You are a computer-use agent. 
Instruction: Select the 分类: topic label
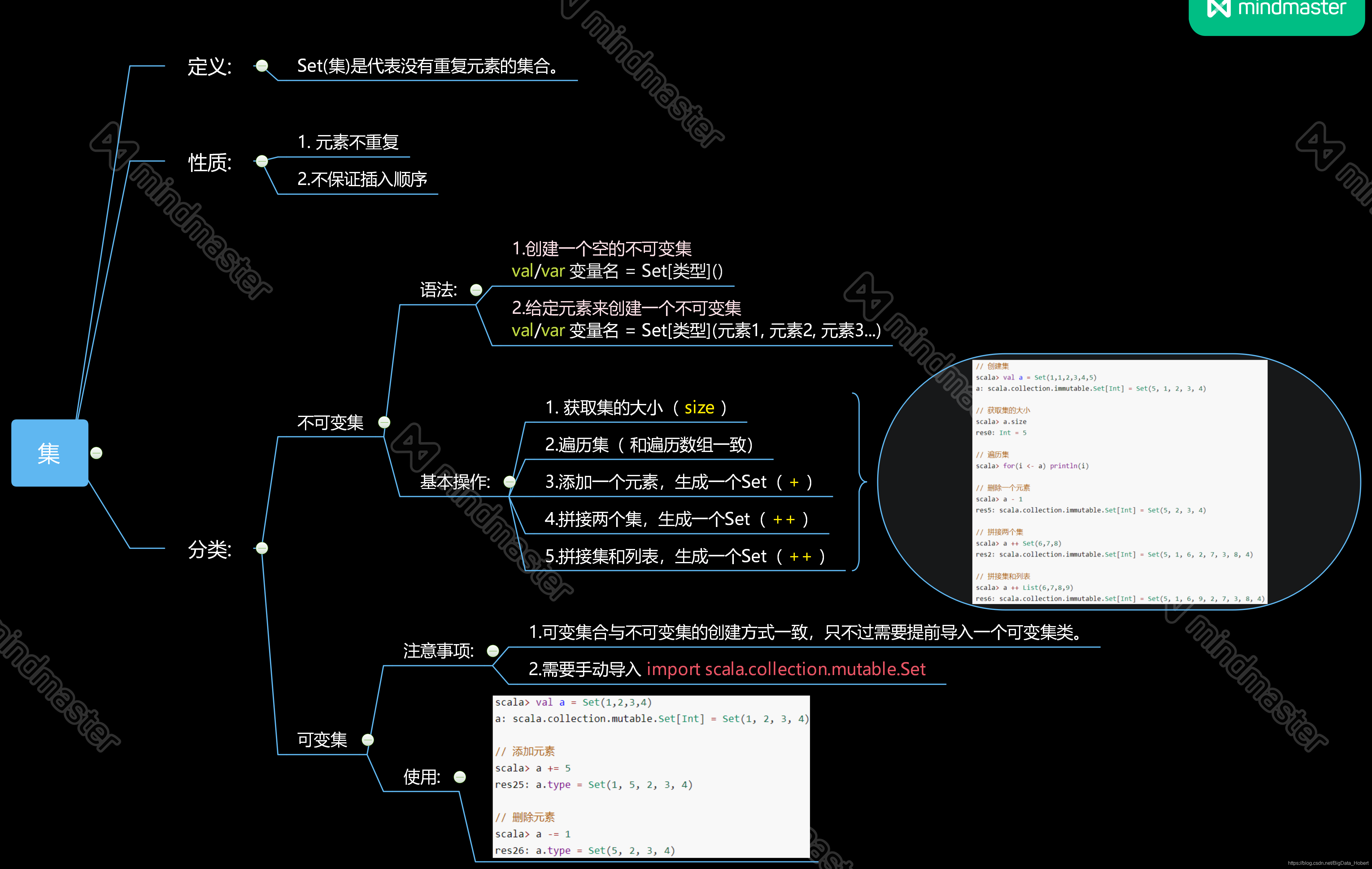coord(210,550)
